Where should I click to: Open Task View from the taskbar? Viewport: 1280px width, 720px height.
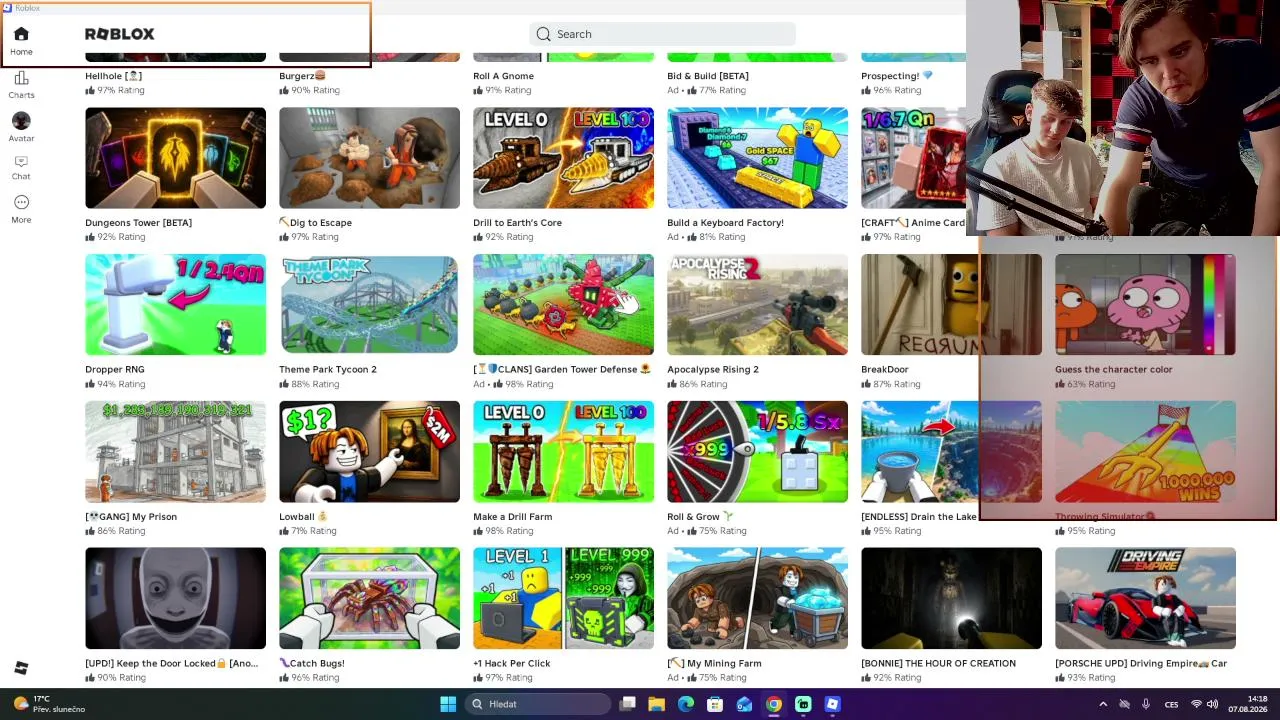click(627, 704)
